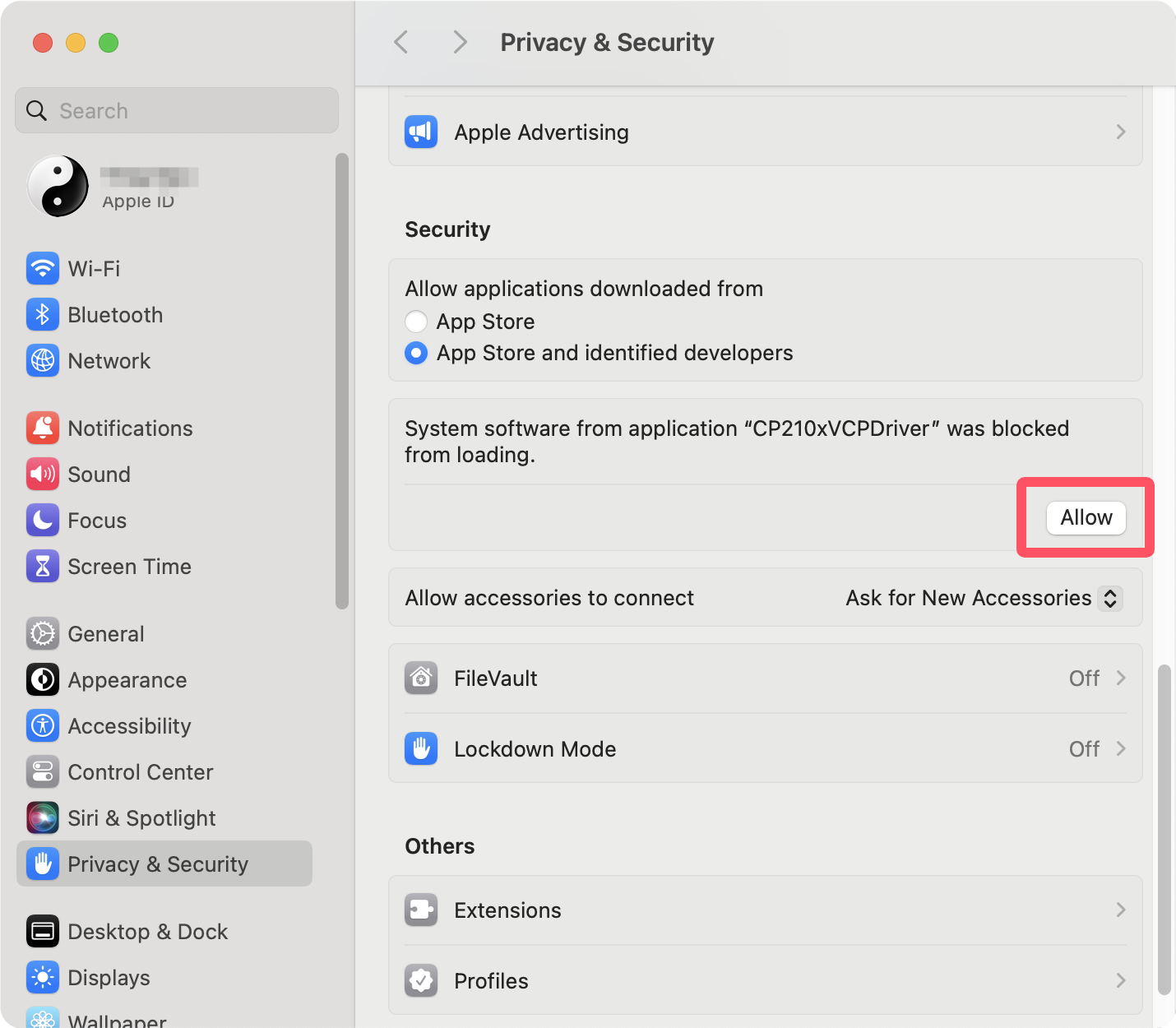
Task: Go back using the back arrow
Action: pyautogui.click(x=401, y=43)
